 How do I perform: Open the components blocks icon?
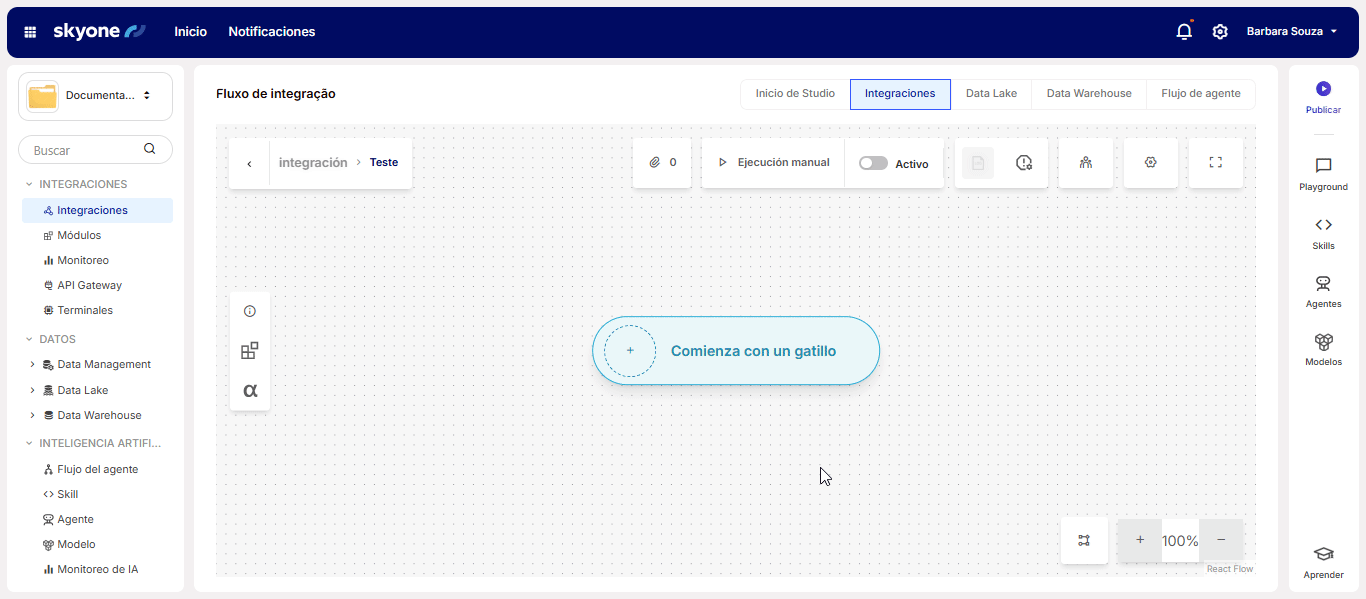coord(250,350)
